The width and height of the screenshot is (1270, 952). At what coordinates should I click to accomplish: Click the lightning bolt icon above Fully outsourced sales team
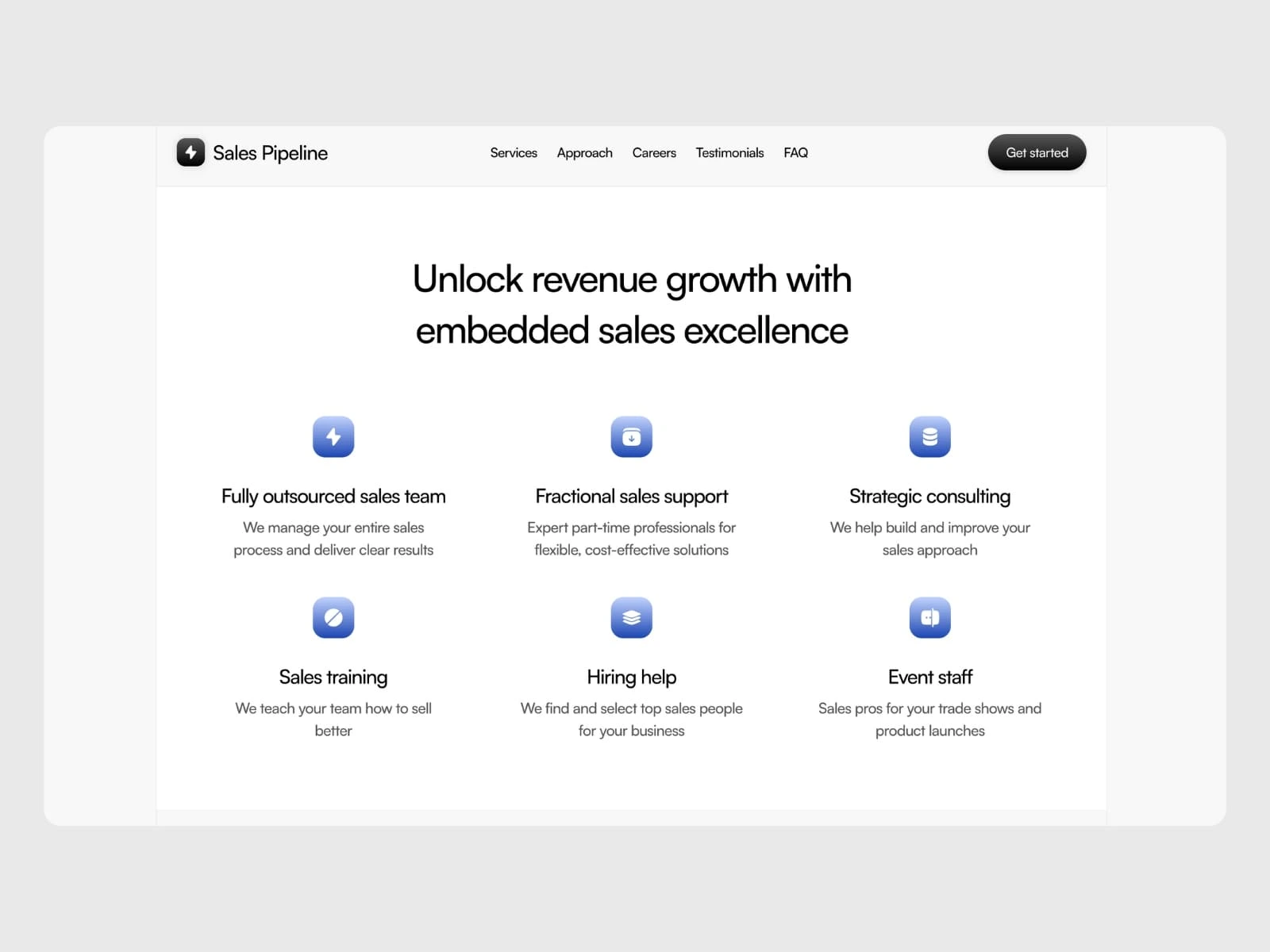point(333,436)
